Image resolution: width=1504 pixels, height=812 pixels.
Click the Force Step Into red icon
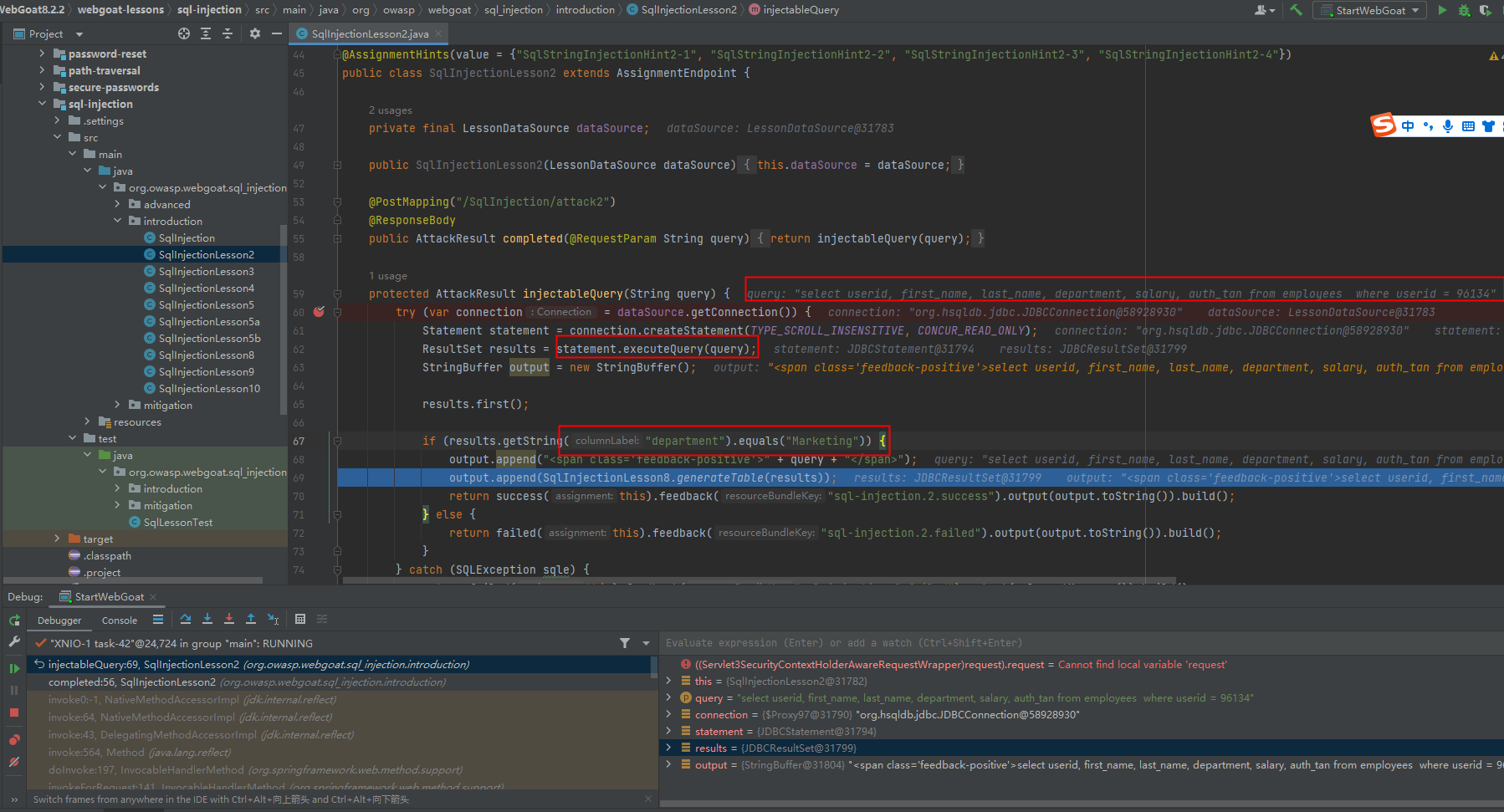229,619
